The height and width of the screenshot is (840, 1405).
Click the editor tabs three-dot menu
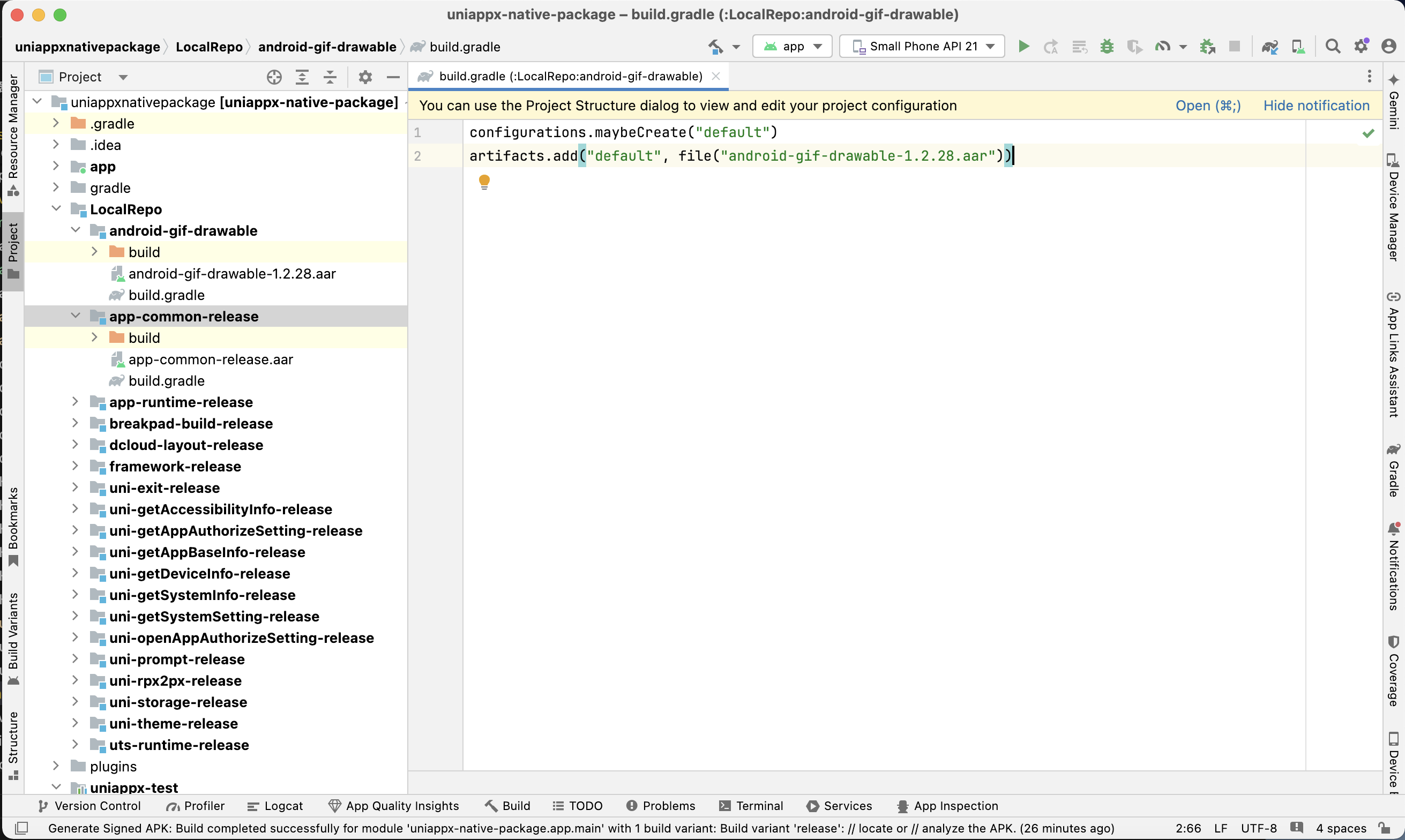point(1369,77)
